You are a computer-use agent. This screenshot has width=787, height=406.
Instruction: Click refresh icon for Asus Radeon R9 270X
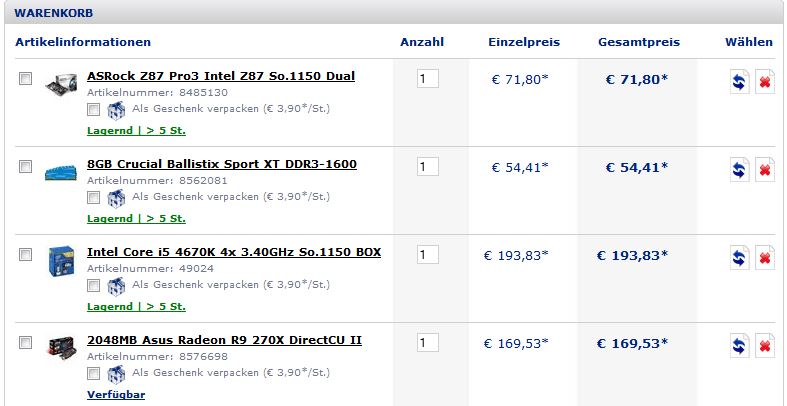[739, 346]
